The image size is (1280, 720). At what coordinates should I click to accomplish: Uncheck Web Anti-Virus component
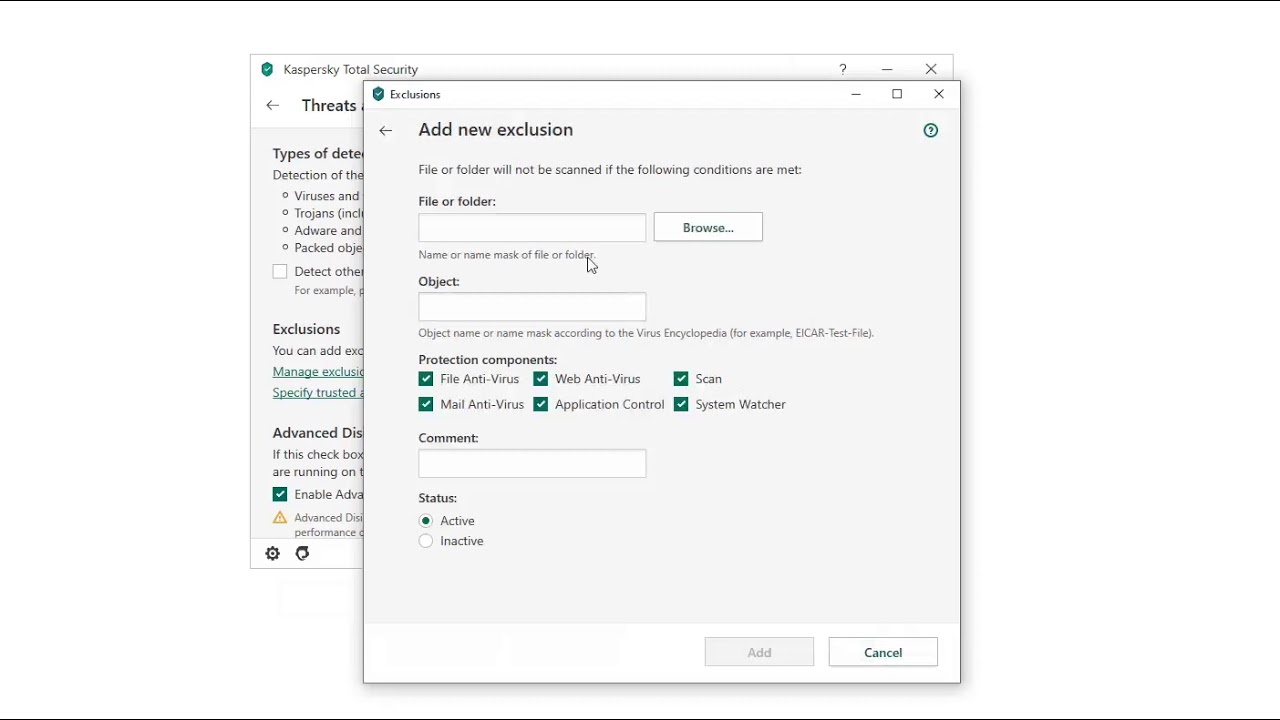(x=541, y=379)
